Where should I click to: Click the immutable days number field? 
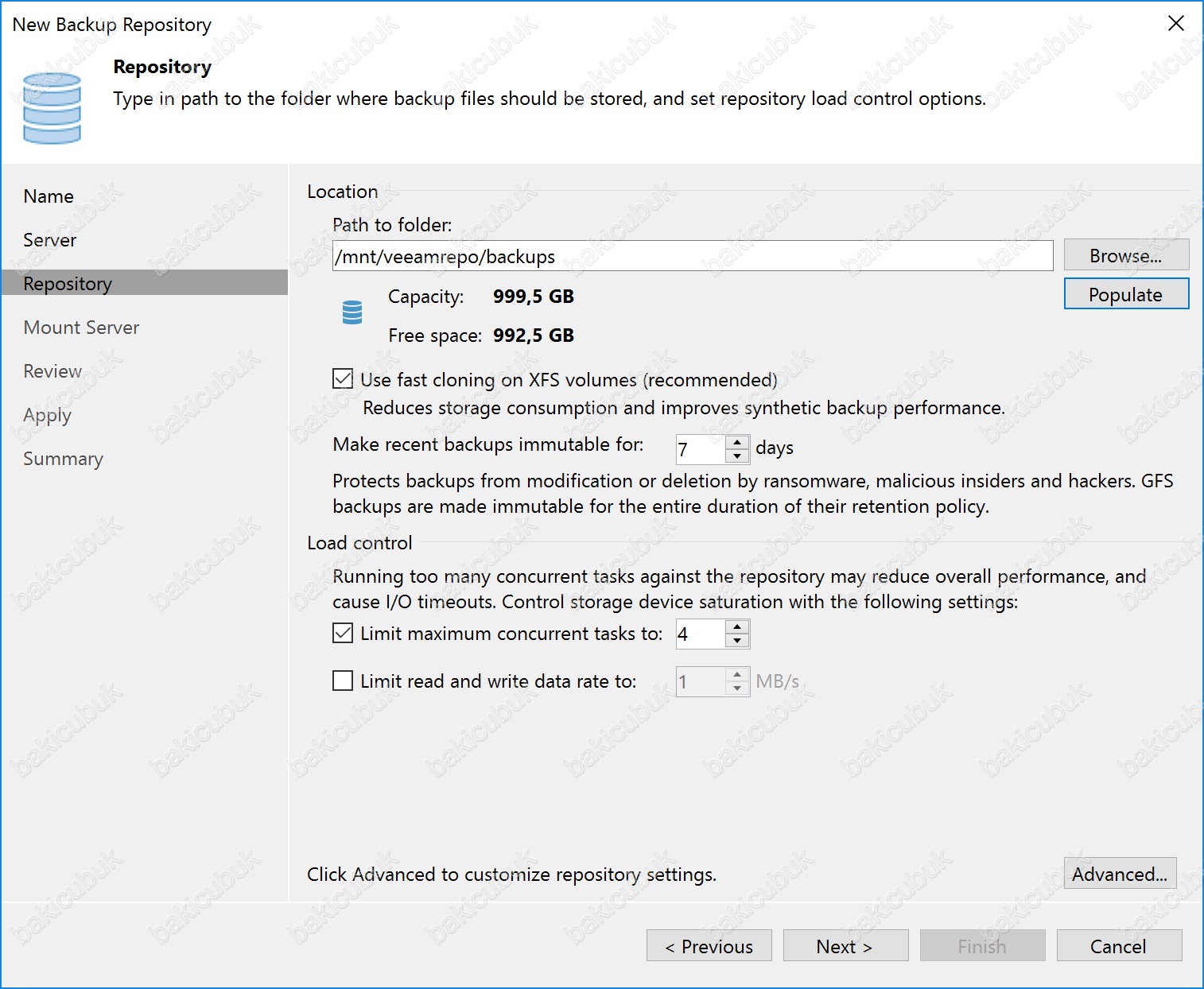tap(700, 449)
